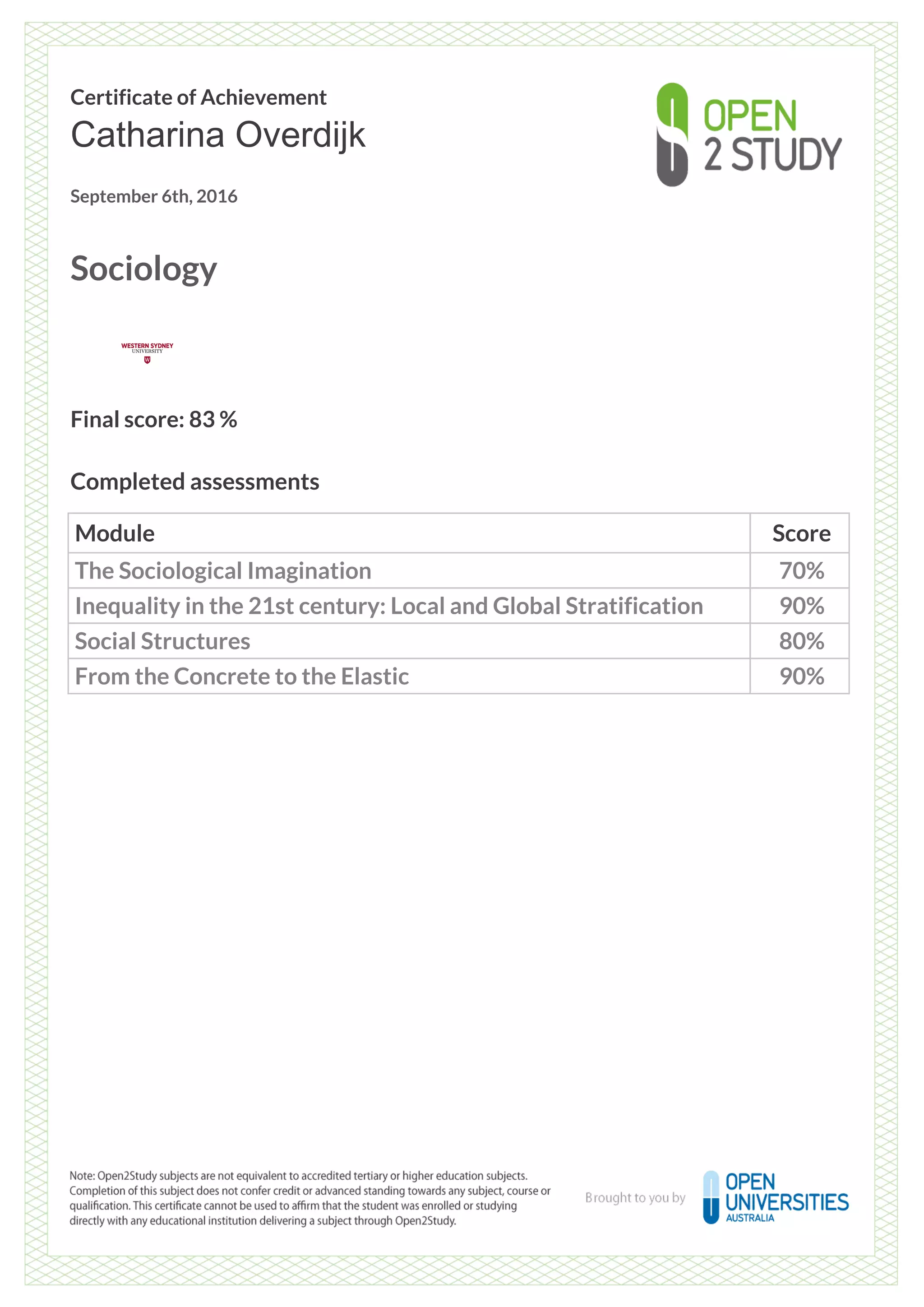Select From the Concrete to the Elastic row
The width and height of the screenshot is (924, 1307).
click(458, 676)
